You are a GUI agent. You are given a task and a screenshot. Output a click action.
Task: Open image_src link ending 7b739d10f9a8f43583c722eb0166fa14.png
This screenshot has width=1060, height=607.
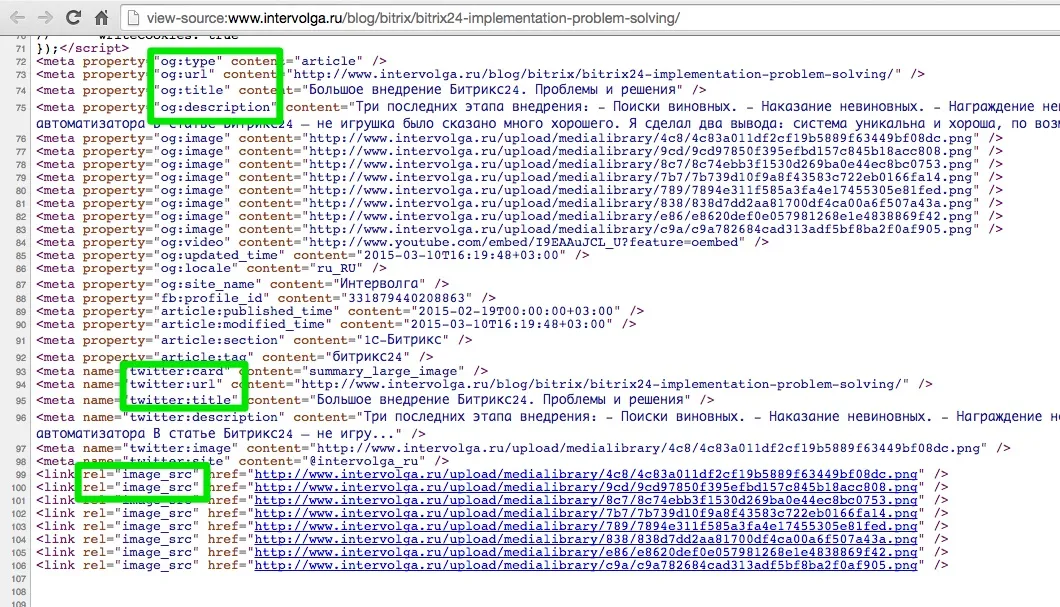pos(585,513)
